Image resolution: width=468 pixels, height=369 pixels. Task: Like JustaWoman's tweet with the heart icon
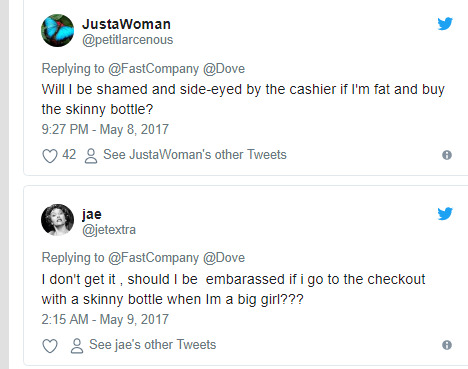50,155
